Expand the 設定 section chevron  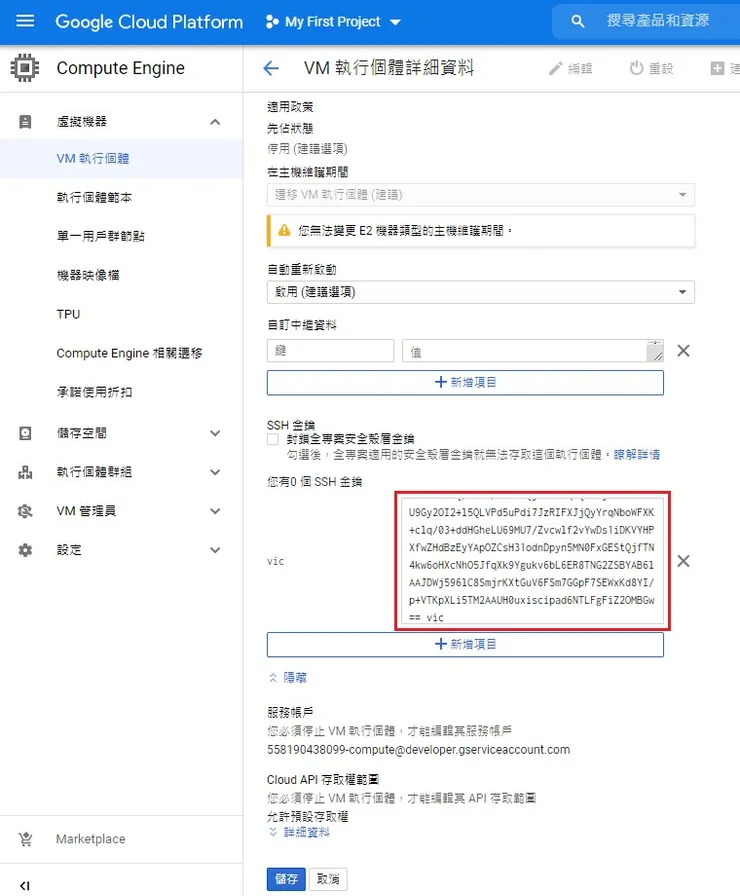[215, 550]
